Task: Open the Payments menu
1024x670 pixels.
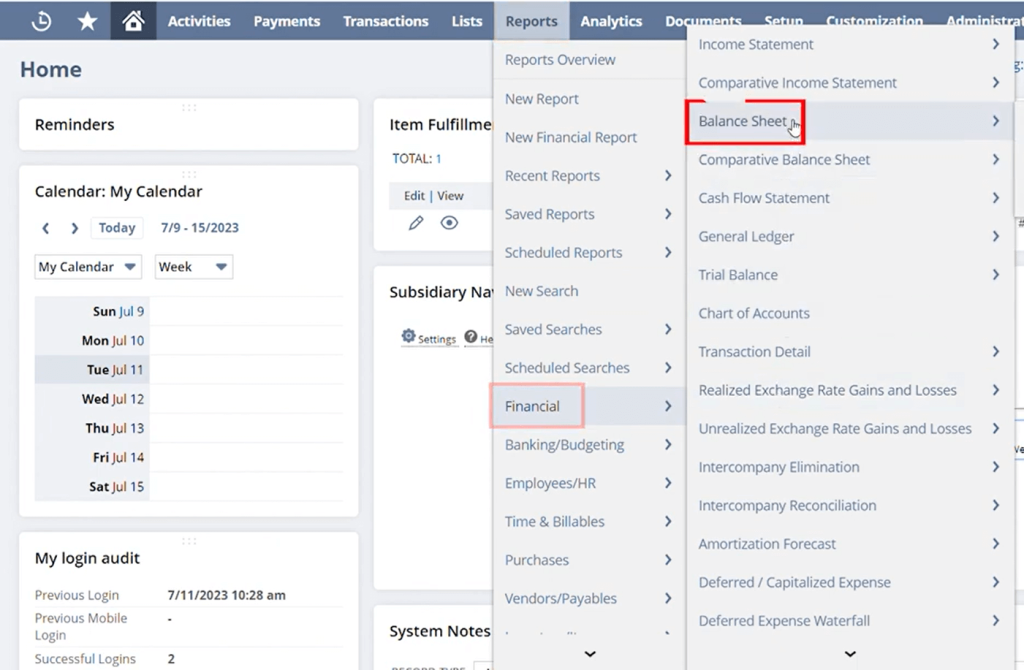Action: pyautogui.click(x=287, y=21)
